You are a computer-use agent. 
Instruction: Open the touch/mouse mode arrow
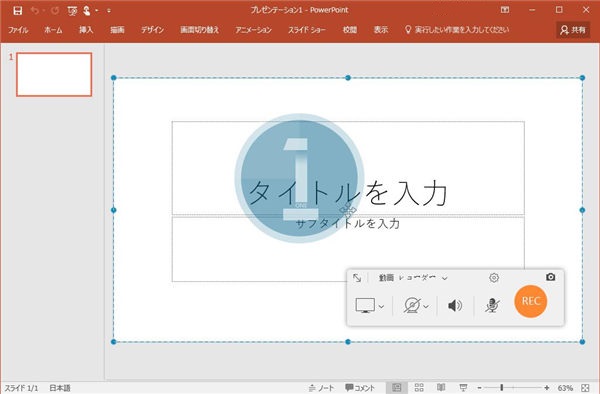(97, 11)
